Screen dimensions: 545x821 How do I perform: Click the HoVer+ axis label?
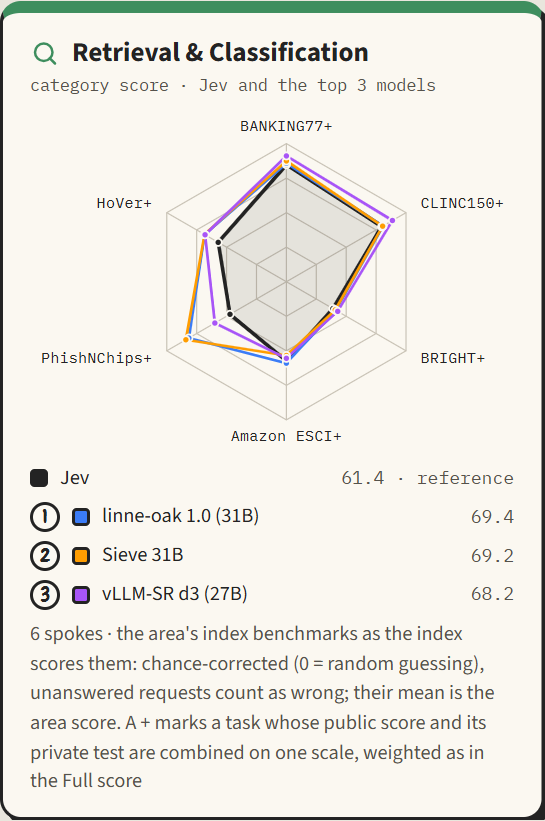[124, 203]
